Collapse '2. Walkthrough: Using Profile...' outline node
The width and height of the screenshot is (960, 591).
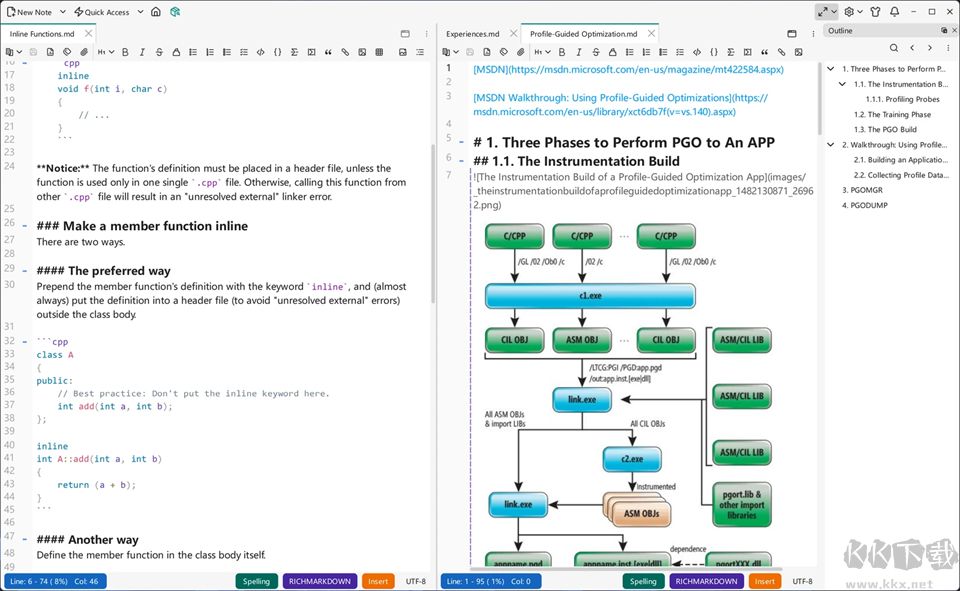tap(831, 145)
